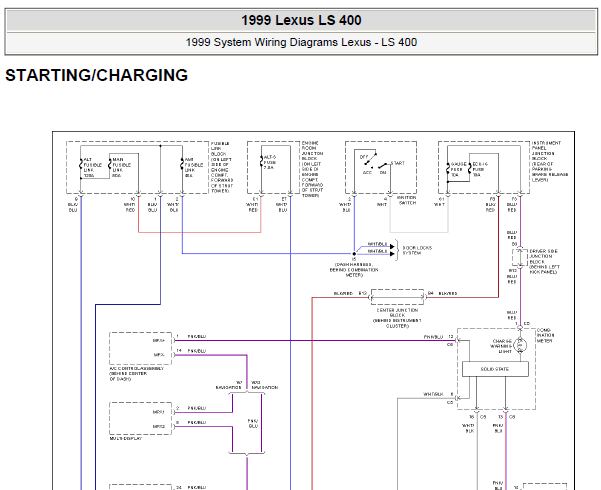
Task: Click the PNK/BLU label between navigation branches
Action: pyautogui.click(x=253, y=423)
